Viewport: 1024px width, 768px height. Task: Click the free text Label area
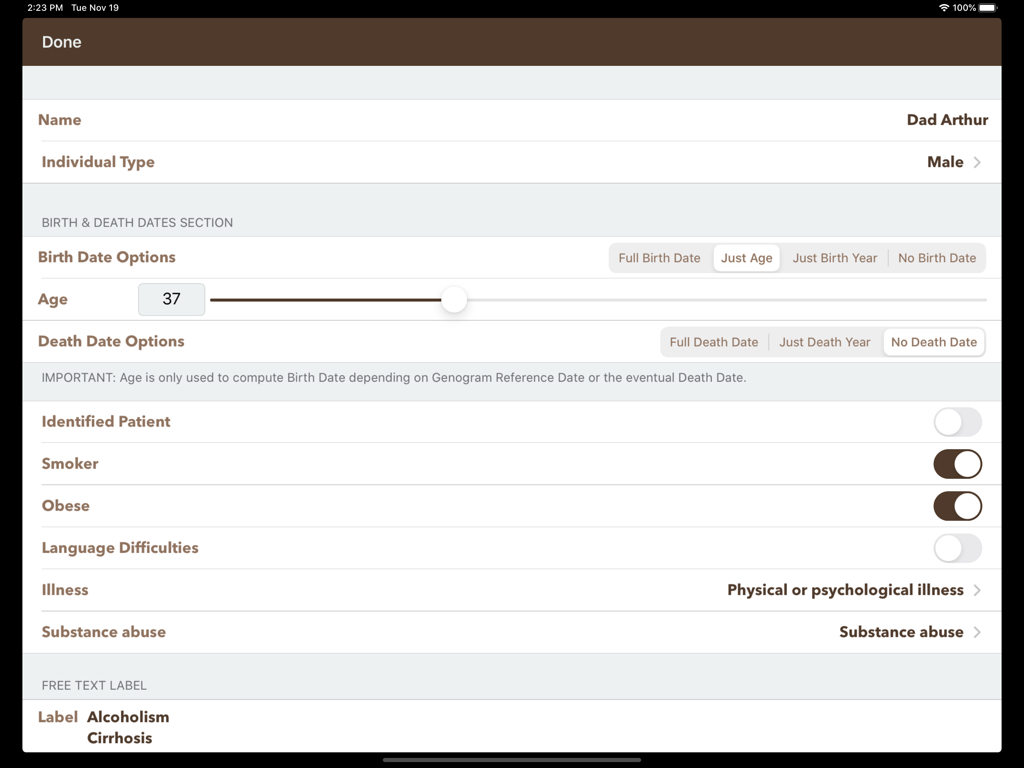pyautogui.click(x=128, y=727)
